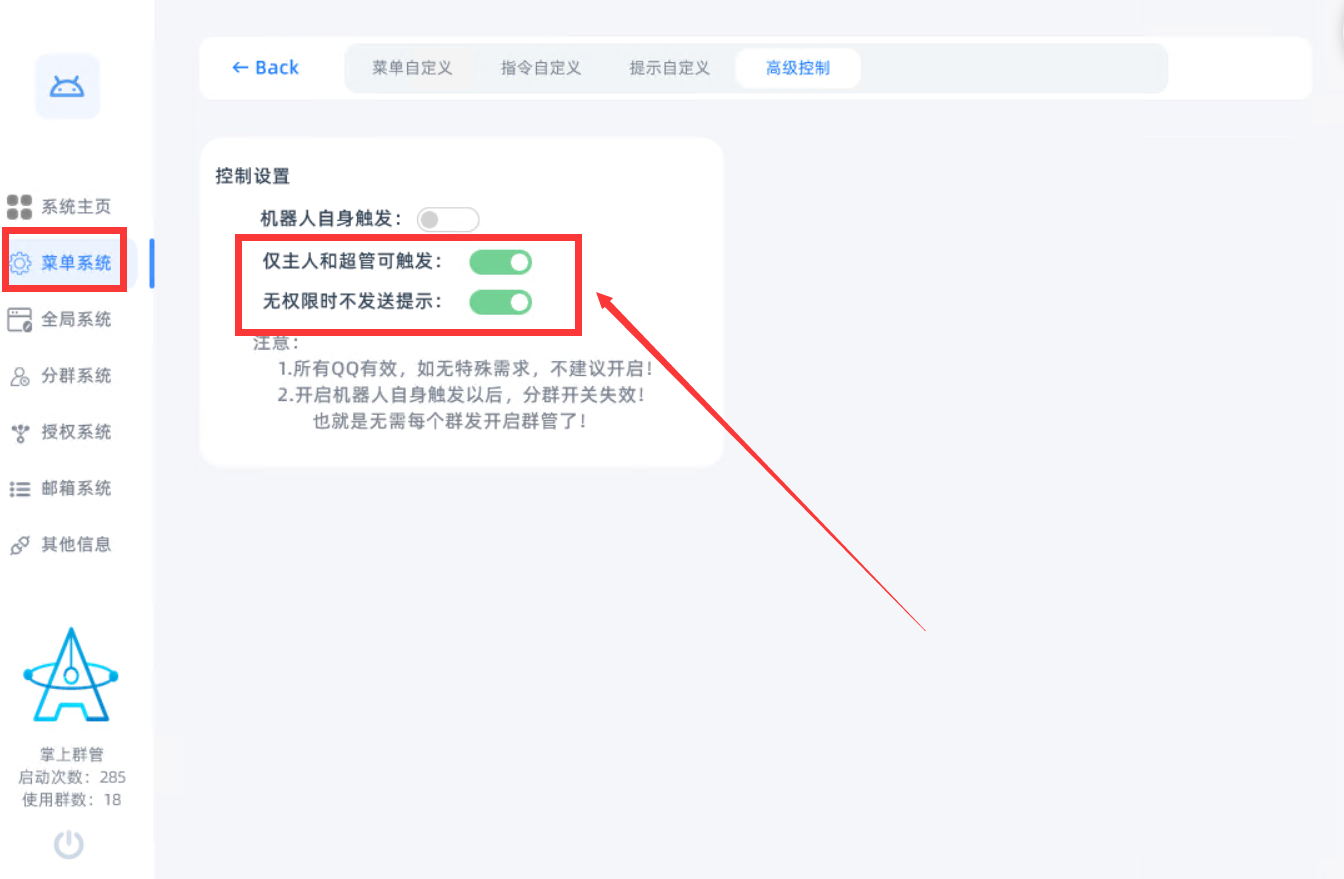Click the 菜单系统 gear icon
The image size is (1344, 879).
coord(20,263)
